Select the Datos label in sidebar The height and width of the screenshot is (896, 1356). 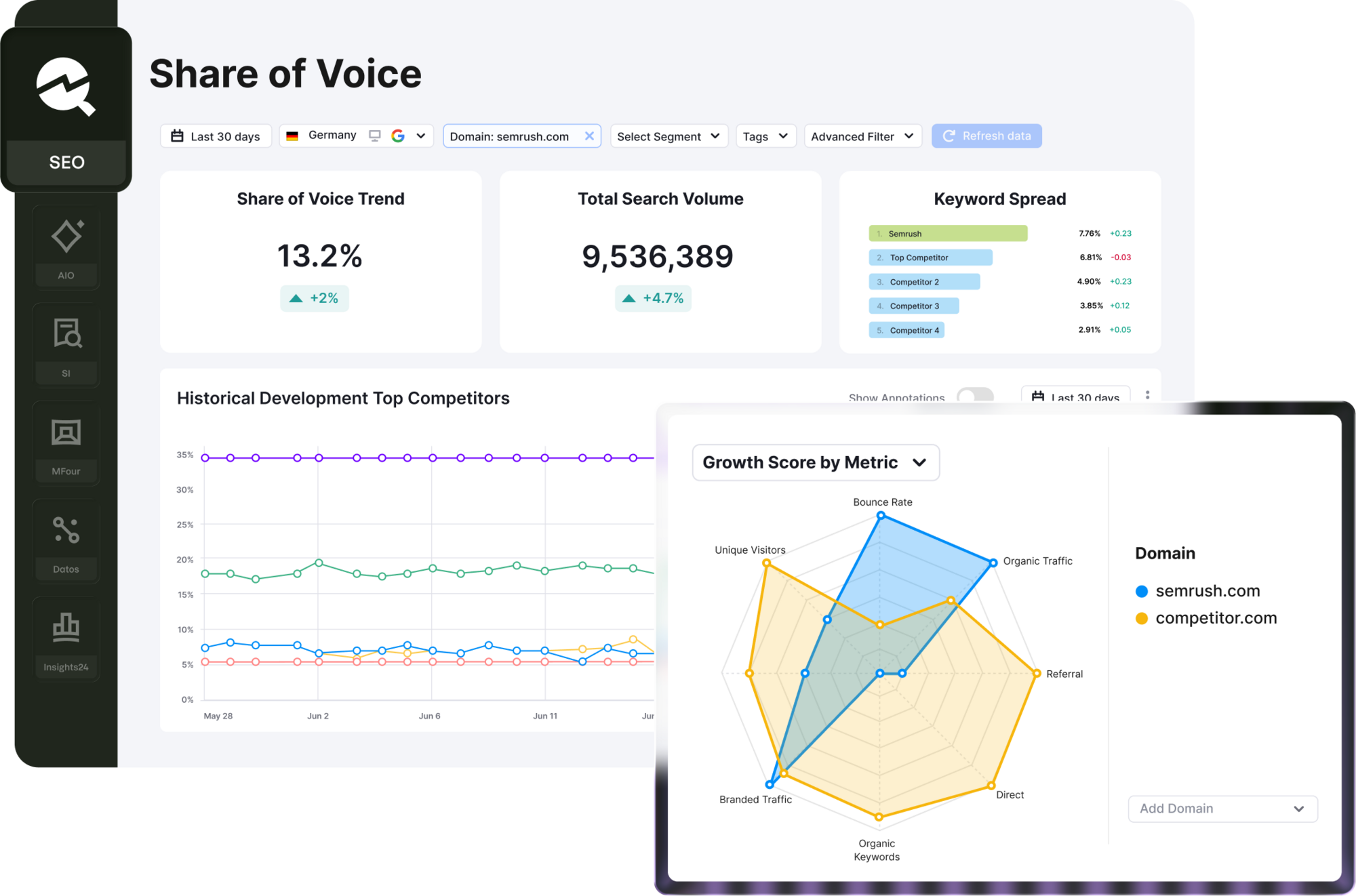point(66,569)
